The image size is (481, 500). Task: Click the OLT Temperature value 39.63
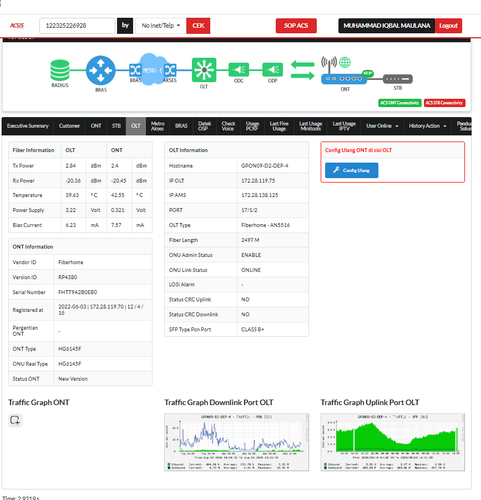pos(72,195)
